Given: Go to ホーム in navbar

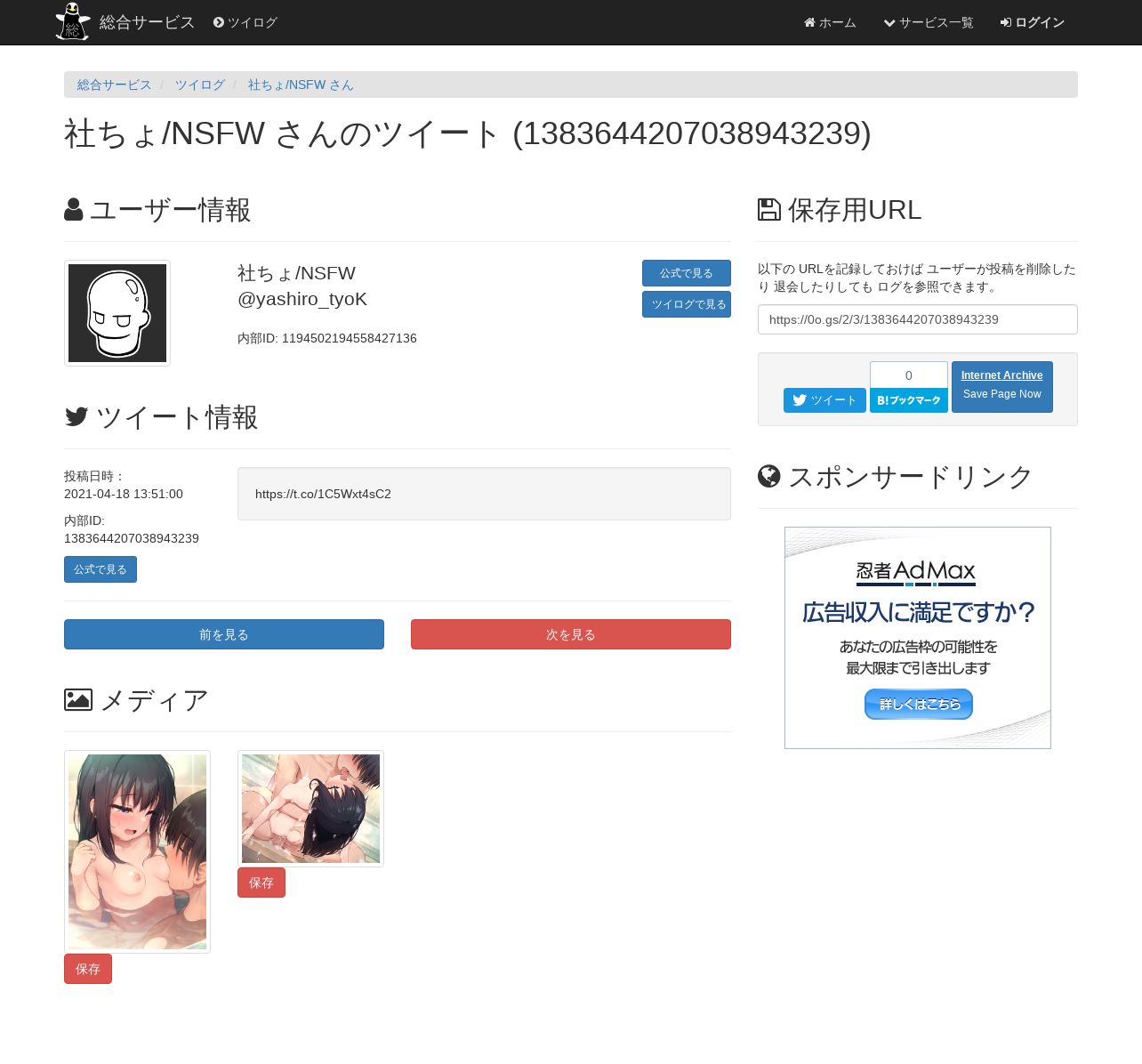Looking at the screenshot, I should [x=830, y=22].
